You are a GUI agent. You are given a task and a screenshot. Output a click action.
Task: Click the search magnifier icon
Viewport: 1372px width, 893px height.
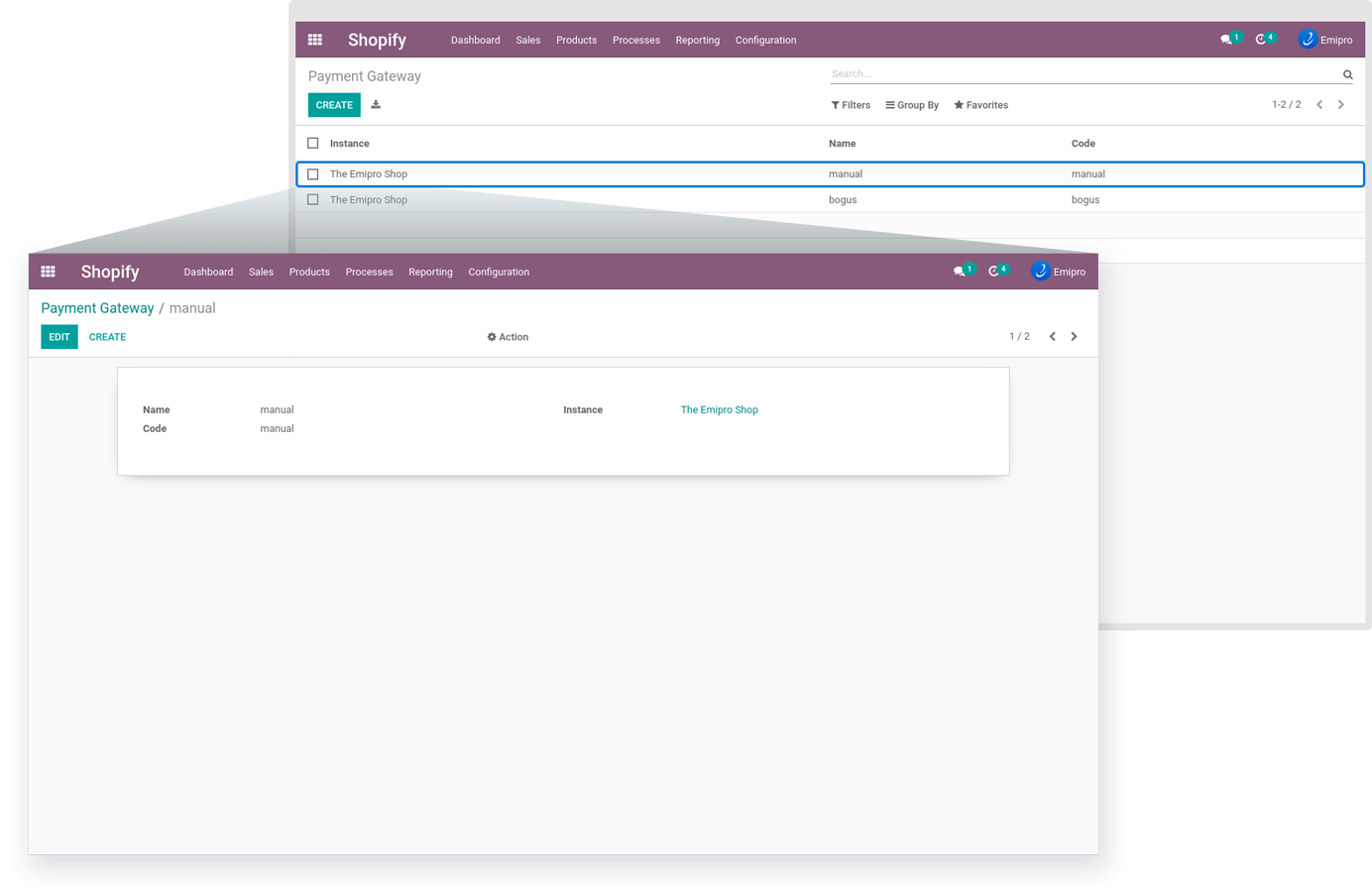click(1347, 74)
